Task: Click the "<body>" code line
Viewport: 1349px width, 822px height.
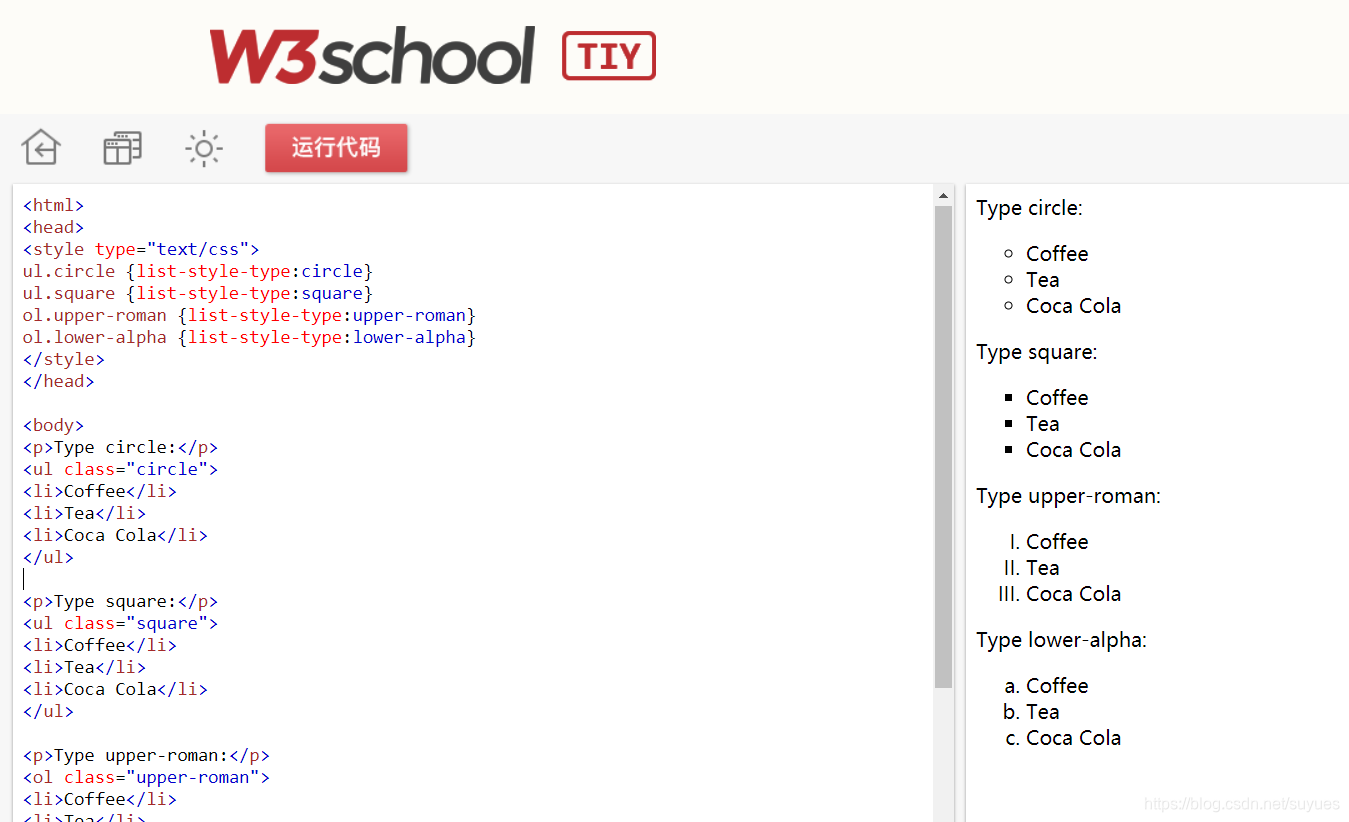Action: click(x=54, y=425)
